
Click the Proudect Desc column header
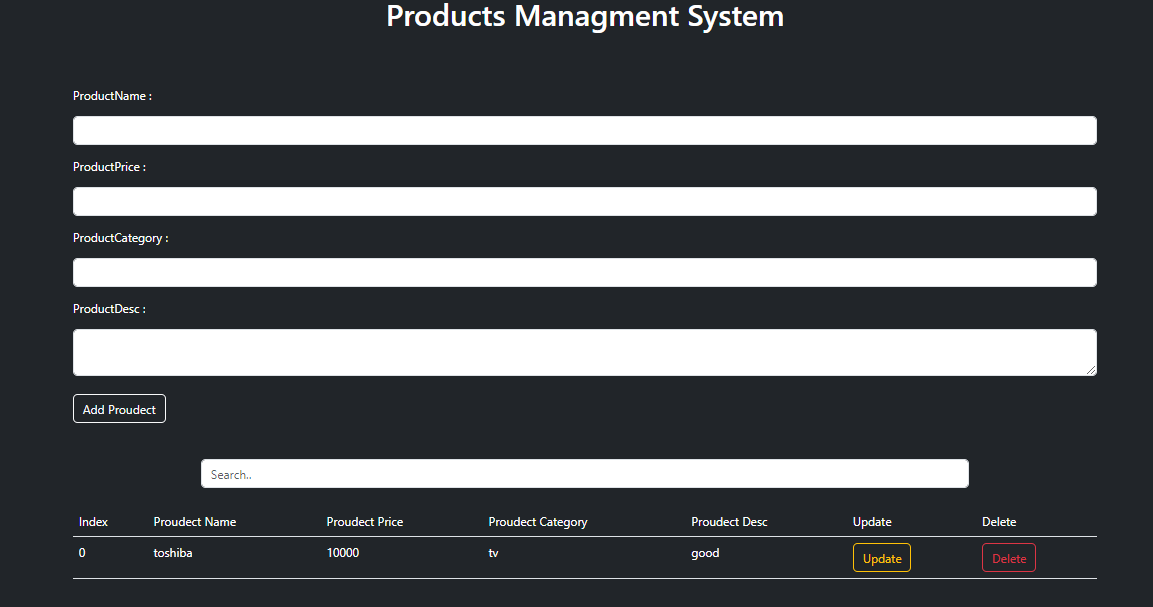[x=729, y=522]
